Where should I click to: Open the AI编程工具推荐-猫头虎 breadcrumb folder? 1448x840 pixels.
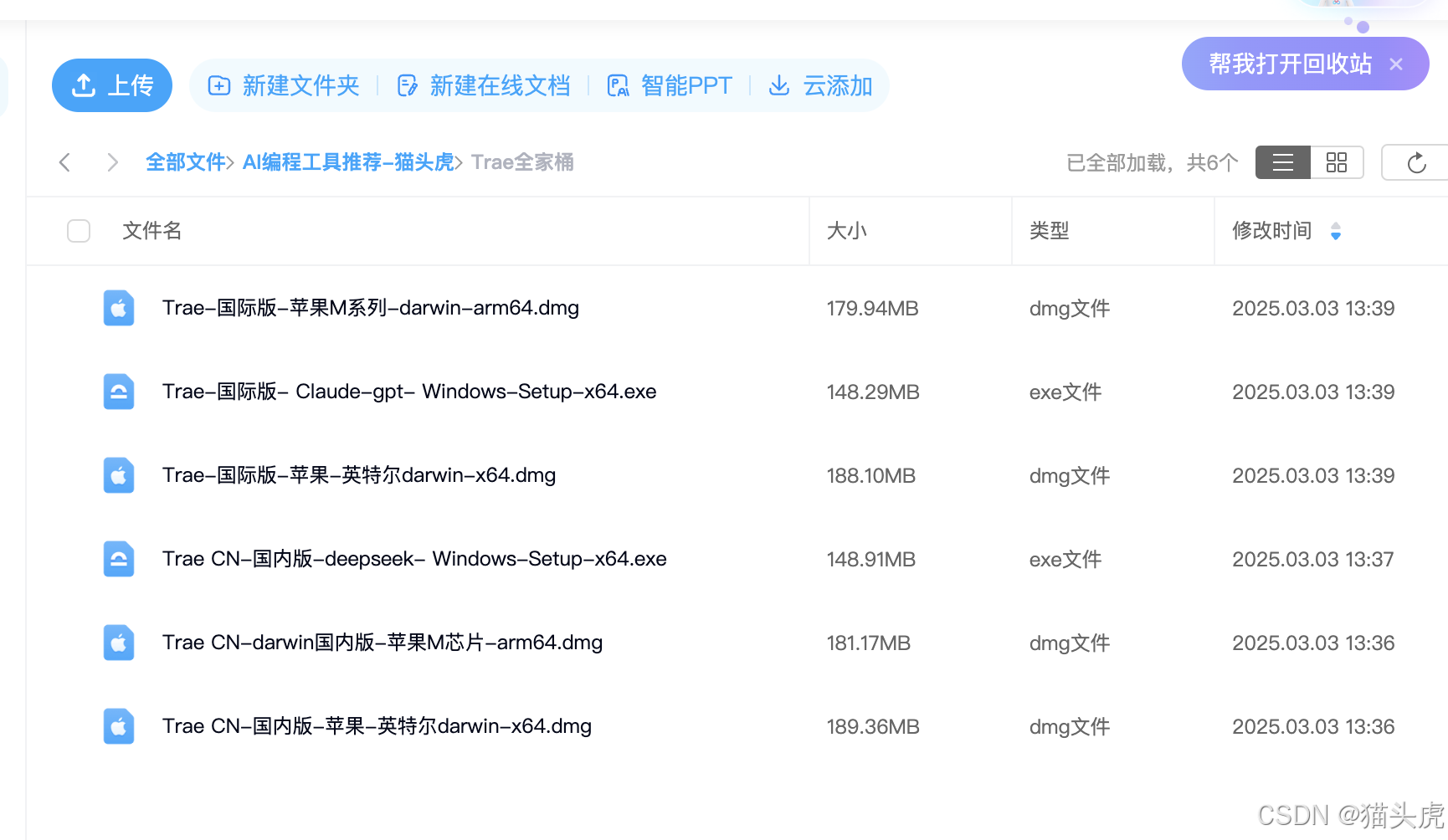tap(348, 162)
